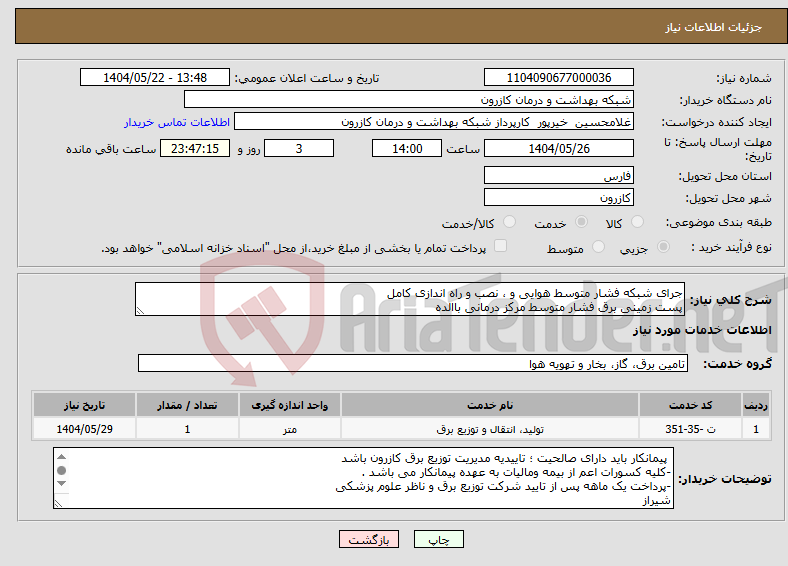Click the buyer organization name field
Viewport: 788px width, 566px height.
pyautogui.click(x=409, y=100)
